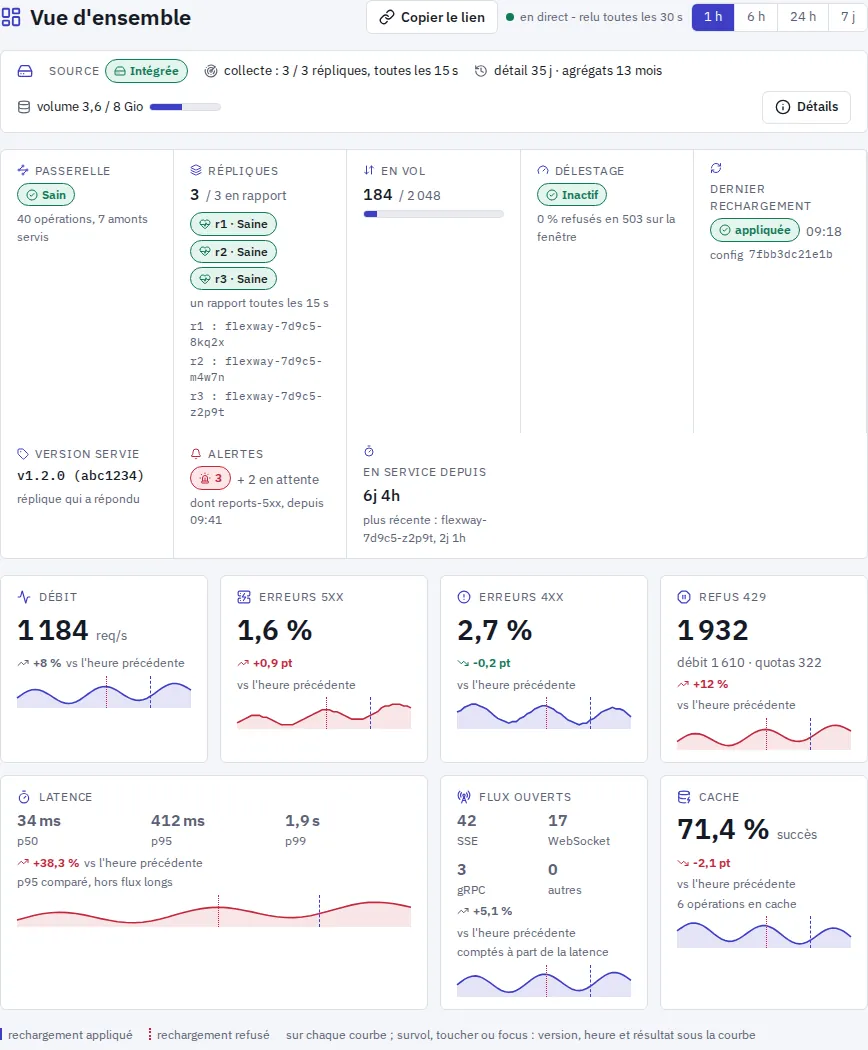Click the r3 · Saine replica badge
This screenshot has height=1050, width=868.
click(x=233, y=279)
